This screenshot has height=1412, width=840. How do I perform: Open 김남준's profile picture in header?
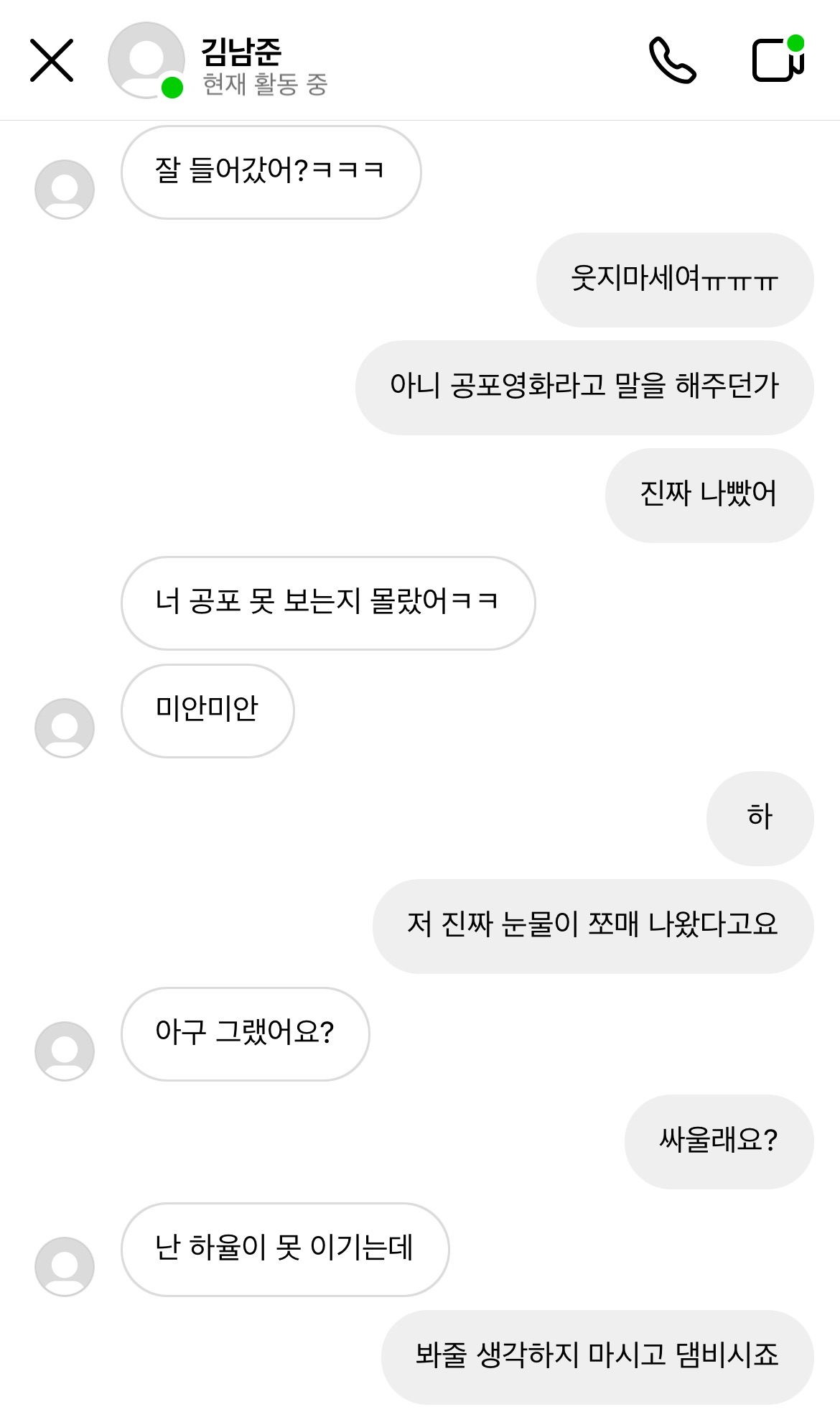146,60
